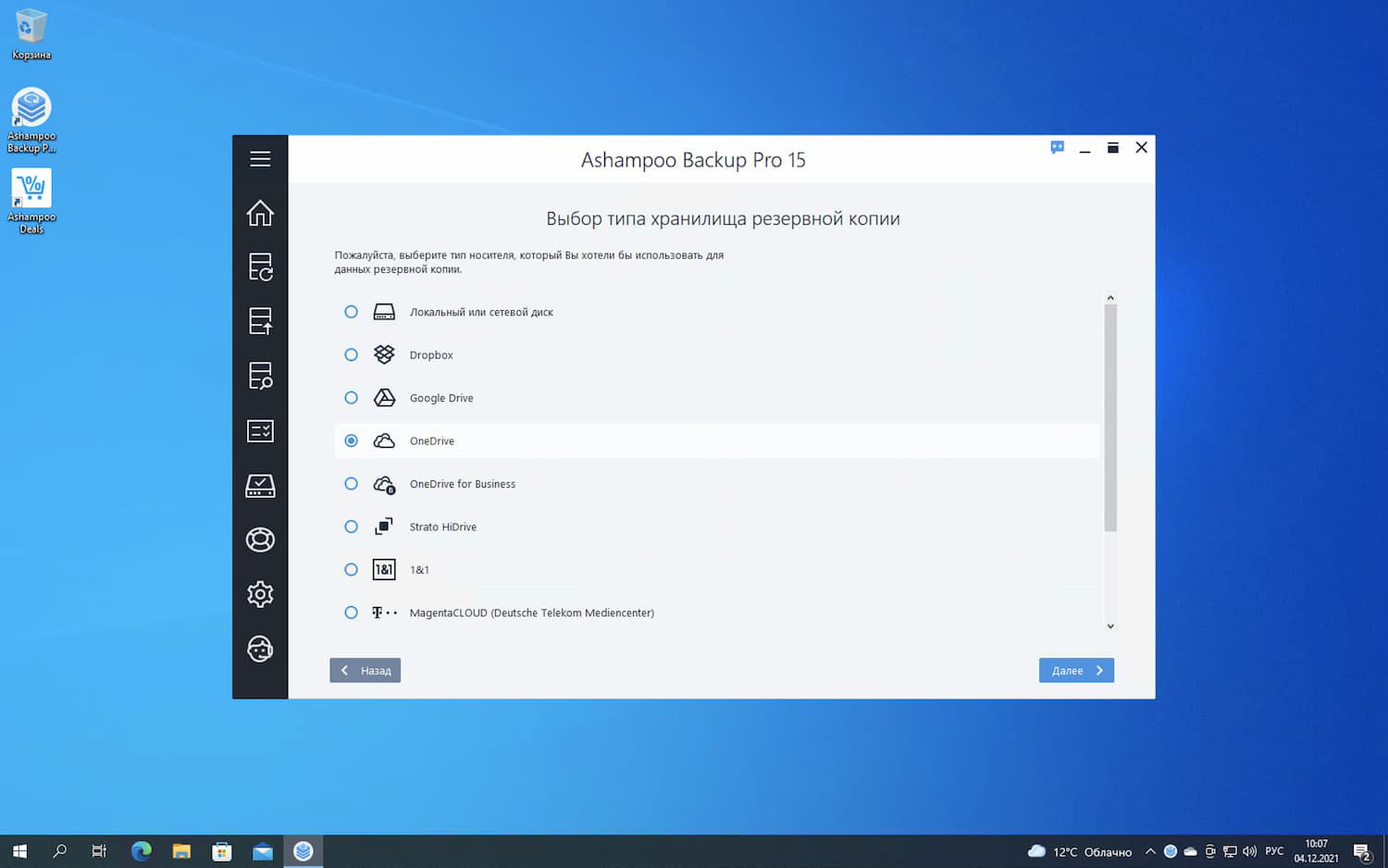This screenshot has width=1388, height=868.
Task: Open the hamburger menu in the sidebar
Action: pos(260,159)
